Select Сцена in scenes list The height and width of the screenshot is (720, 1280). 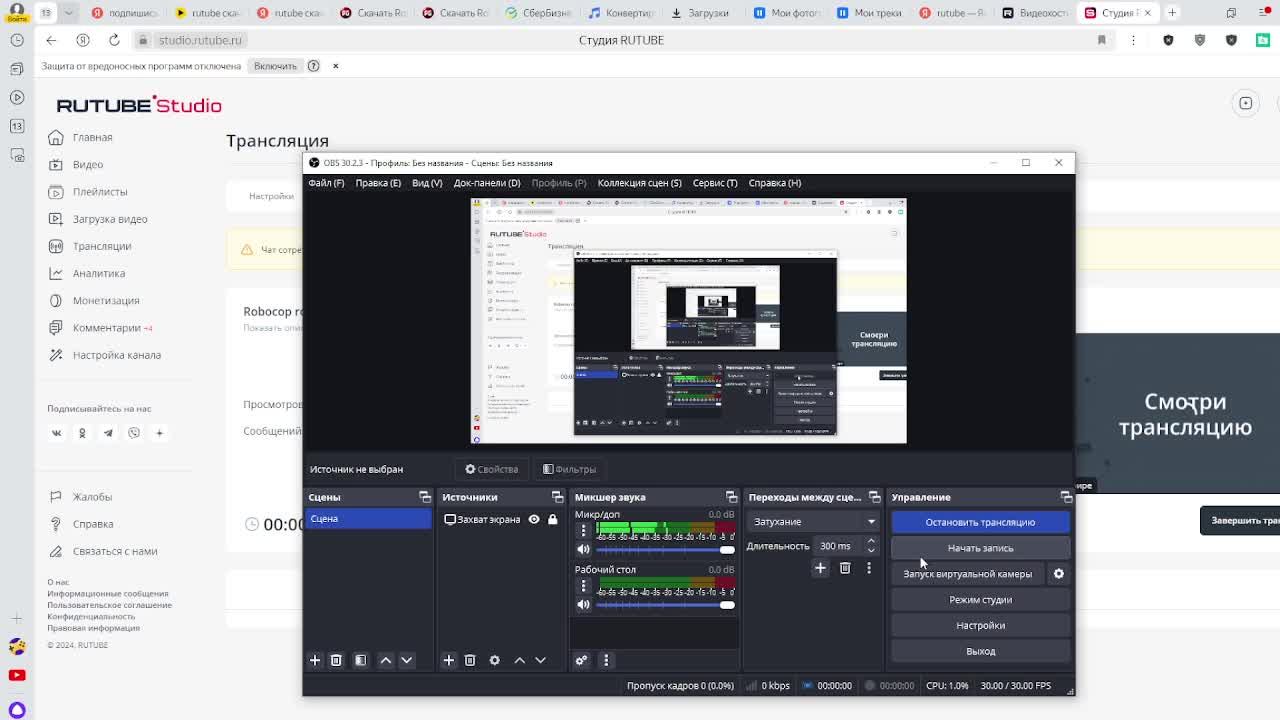coord(368,518)
